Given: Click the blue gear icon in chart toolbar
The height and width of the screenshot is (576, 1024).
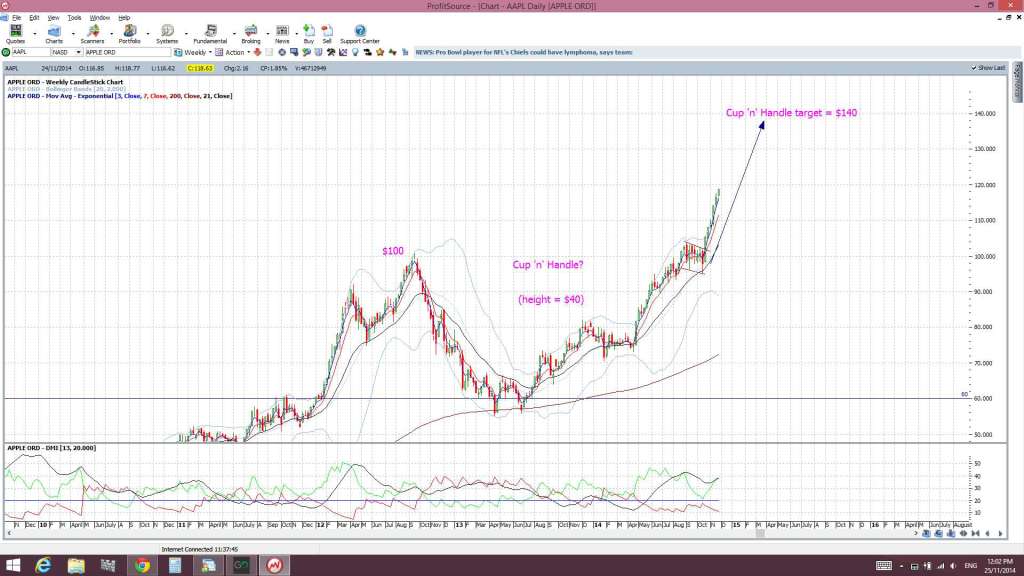Looking at the screenshot, I should click(281, 52).
